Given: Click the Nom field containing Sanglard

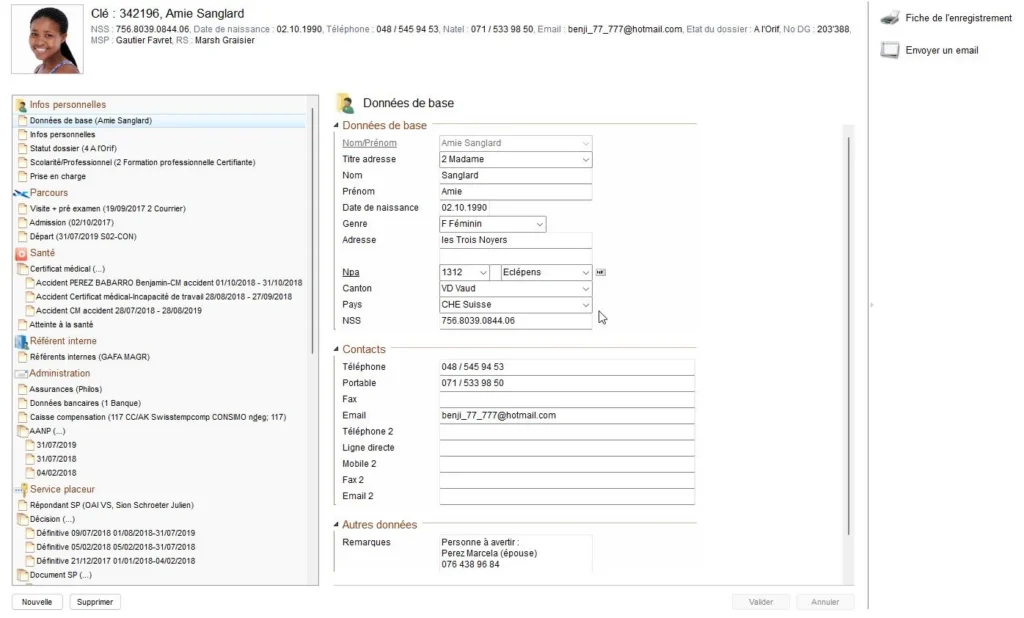Looking at the screenshot, I should (x=515, y=176).
